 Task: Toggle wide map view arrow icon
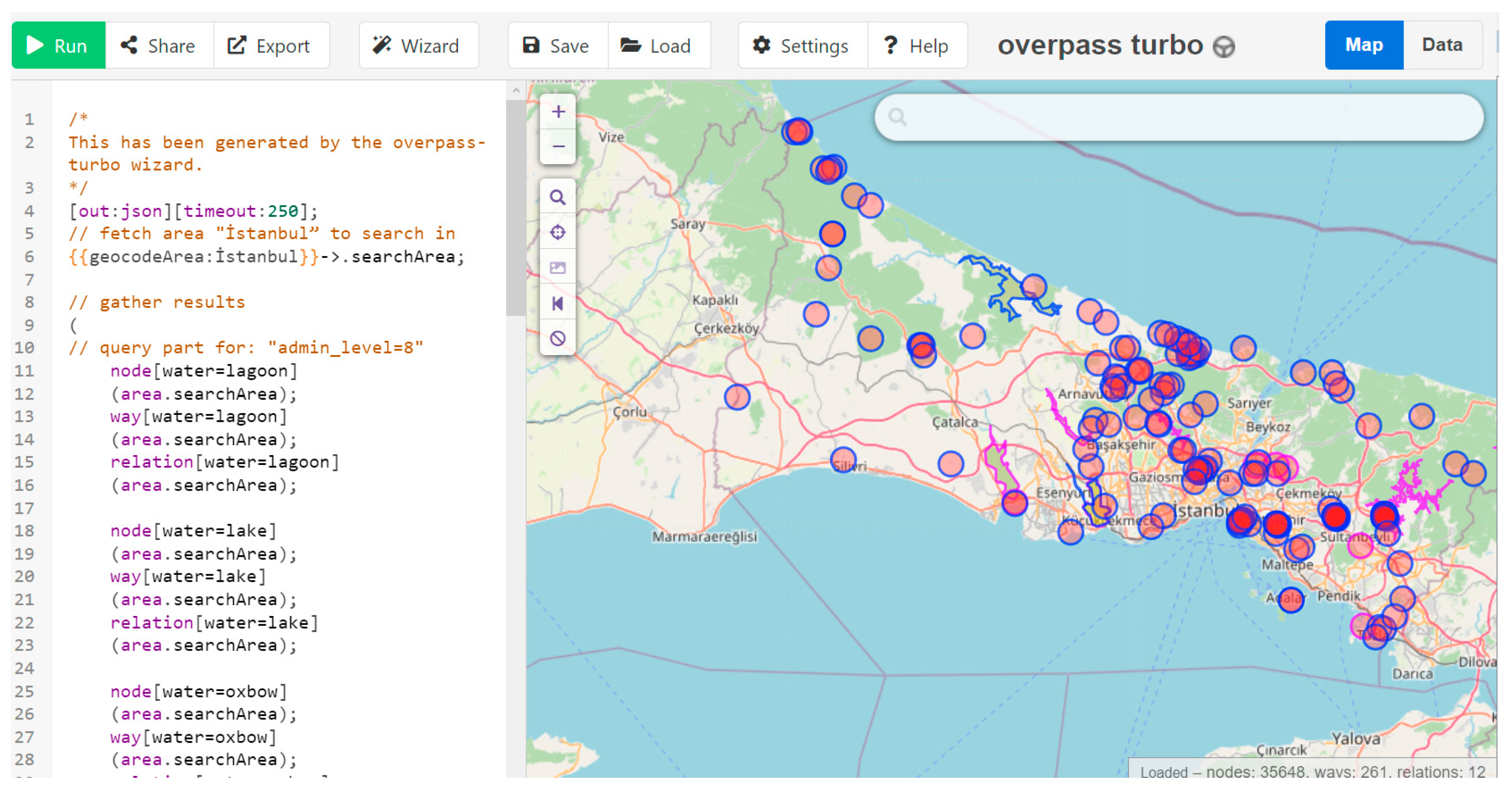[557, 303]
